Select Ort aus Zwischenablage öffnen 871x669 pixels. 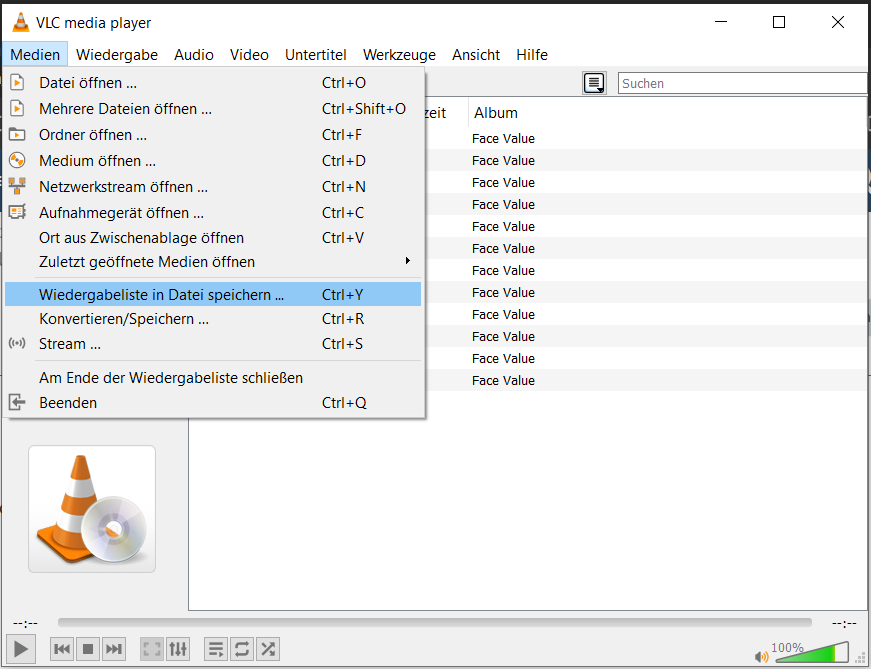tap(213, 238)
